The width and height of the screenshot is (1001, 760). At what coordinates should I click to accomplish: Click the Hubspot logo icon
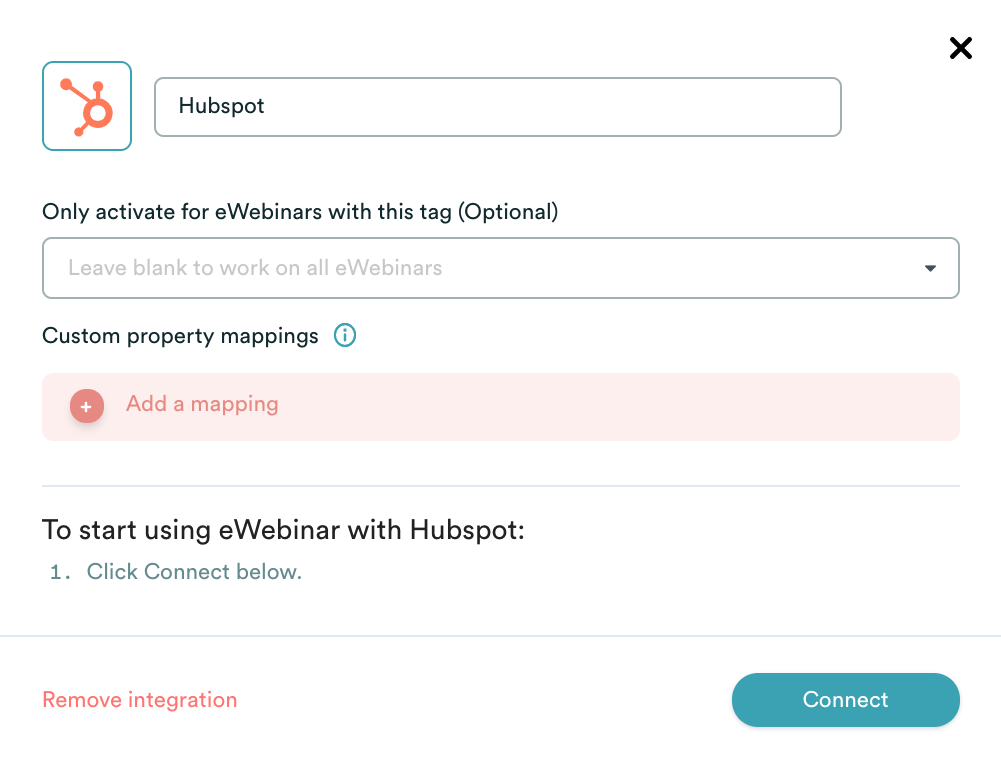coord(87,106)
